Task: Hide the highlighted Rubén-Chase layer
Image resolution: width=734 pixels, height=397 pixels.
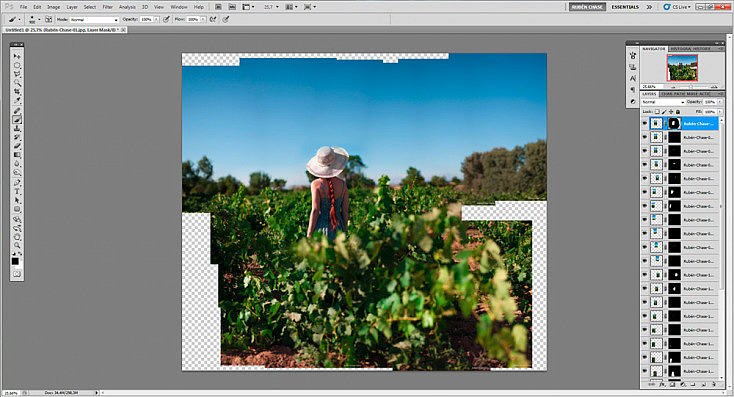Action: click(x=645, y=124)
